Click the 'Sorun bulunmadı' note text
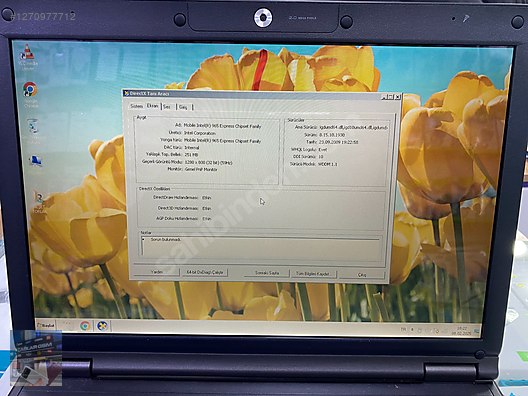Image resolution: width=528 pixels, height=396 pixels. 166,239
